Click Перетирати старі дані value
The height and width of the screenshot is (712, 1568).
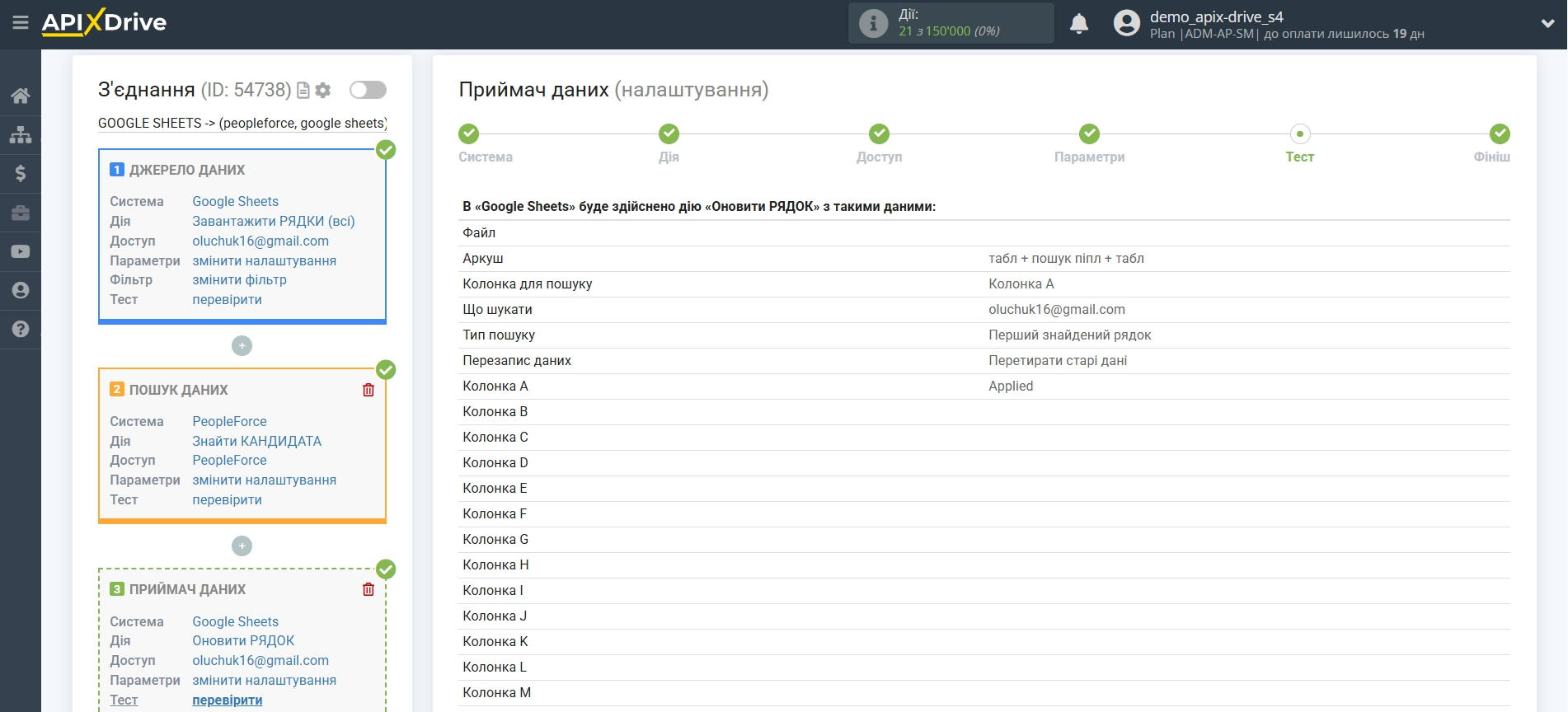coord(1058,360)
